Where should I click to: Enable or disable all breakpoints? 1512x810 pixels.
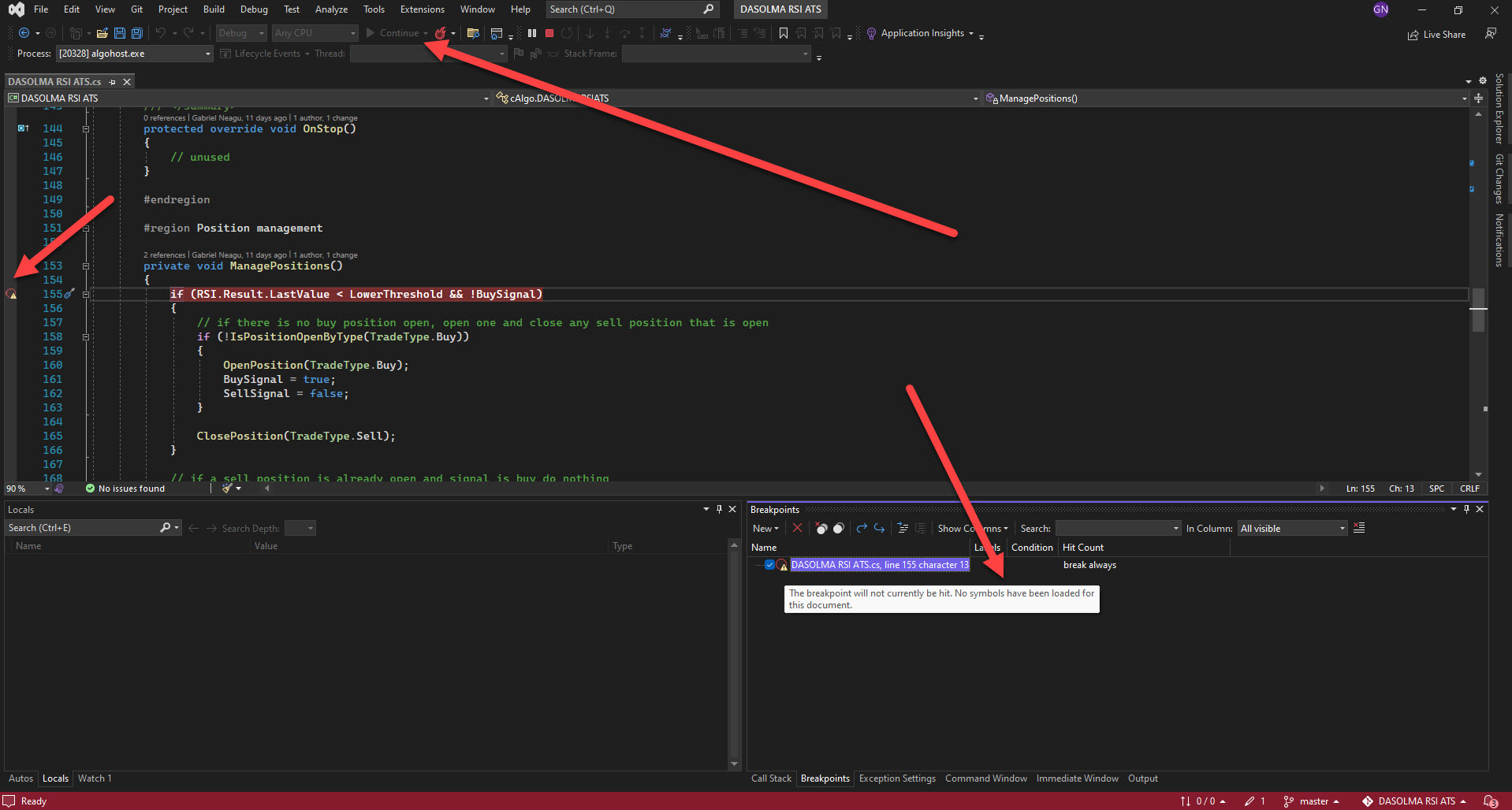pyautogui.click(x=839, y=528)
